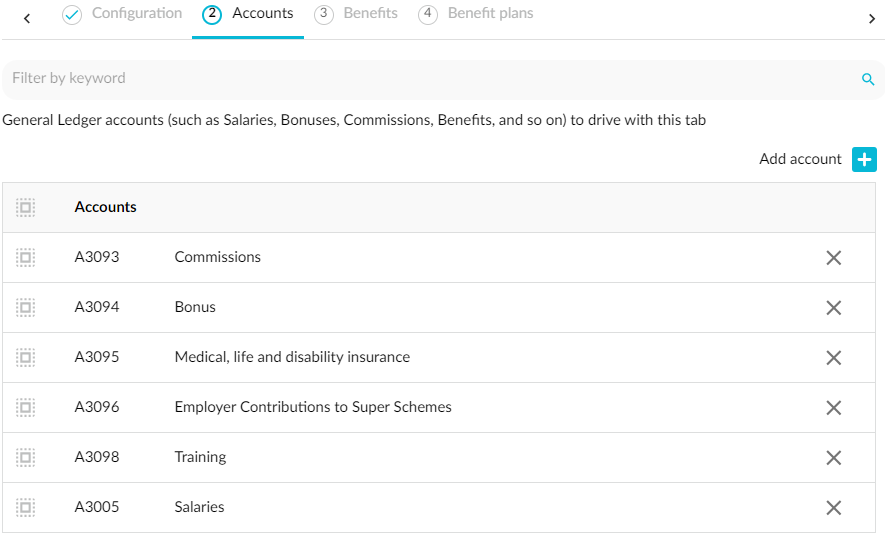This screenshot has height=535, width=885.
Task: Select the A3093 Commissions row checkbox
Action: pyautogui.click(x=26, y=258)
